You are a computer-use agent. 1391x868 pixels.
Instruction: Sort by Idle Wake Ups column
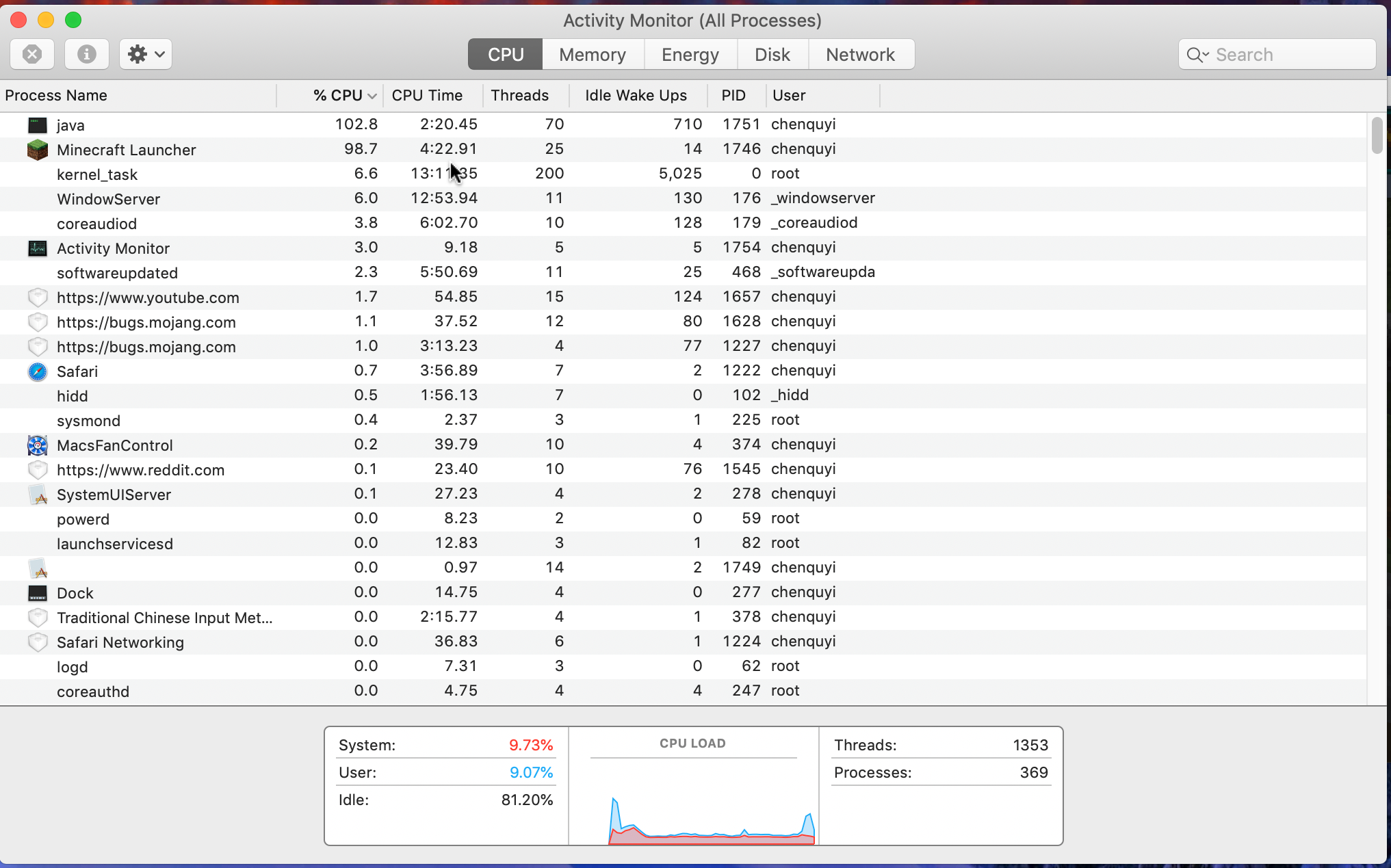pos(635,96)
